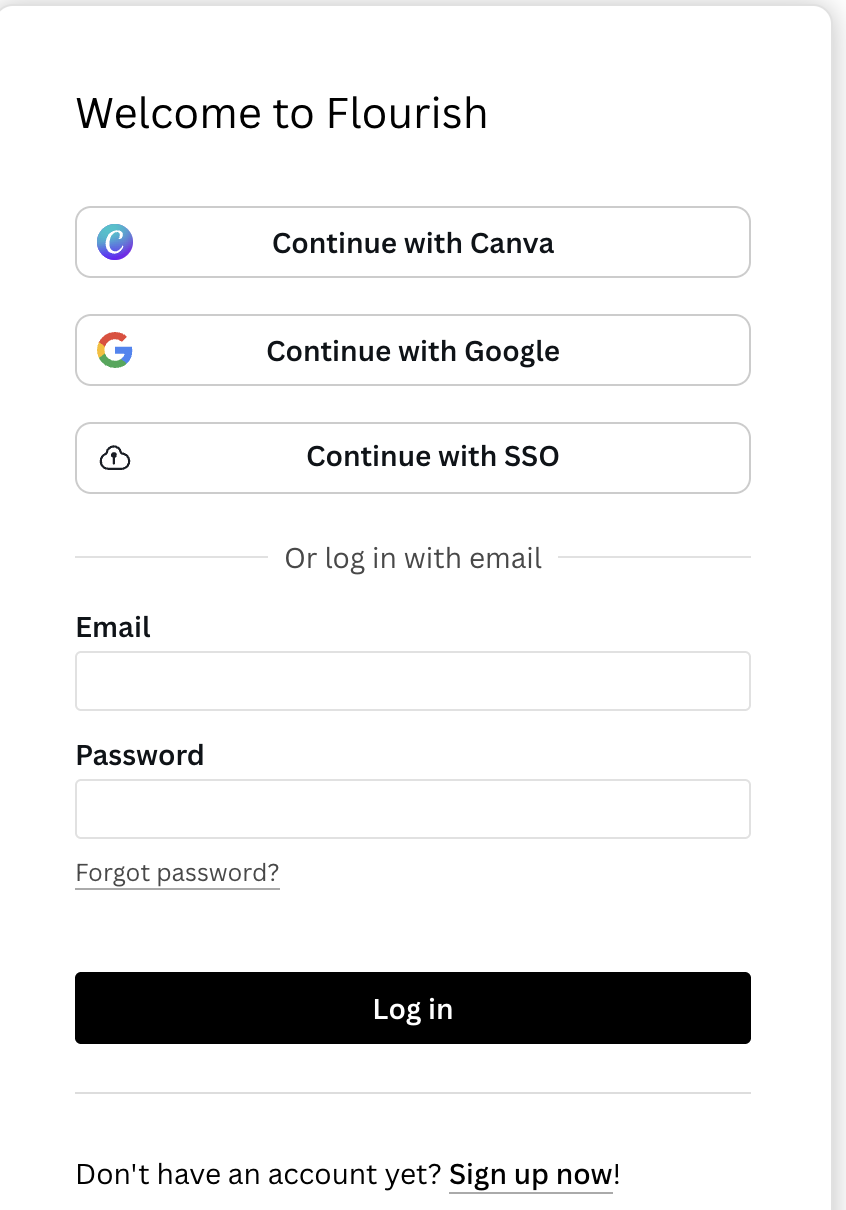This screenshot has width=846, height=1210.
Task: Click the 'Canva' word in the first button
Action: pos(512,243)
